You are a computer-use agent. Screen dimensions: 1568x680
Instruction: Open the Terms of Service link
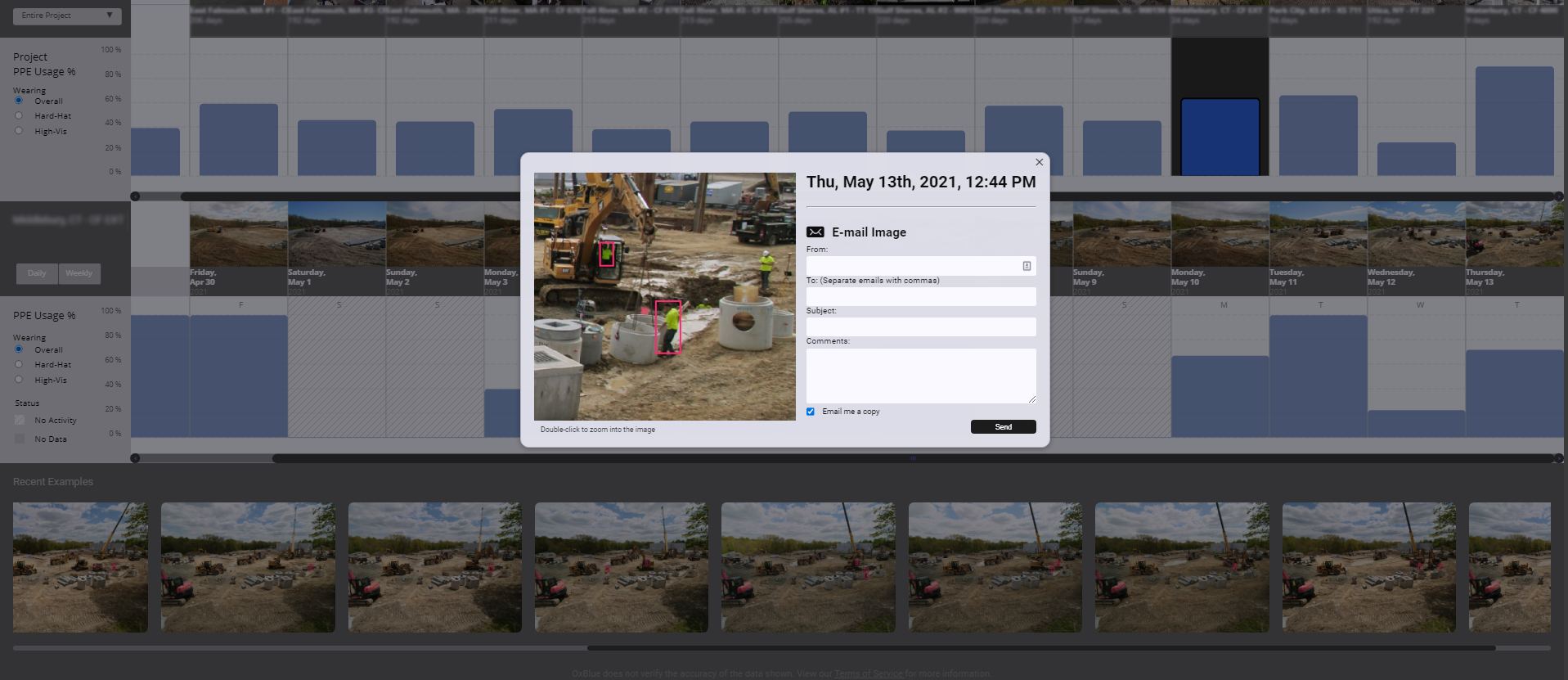869,674
